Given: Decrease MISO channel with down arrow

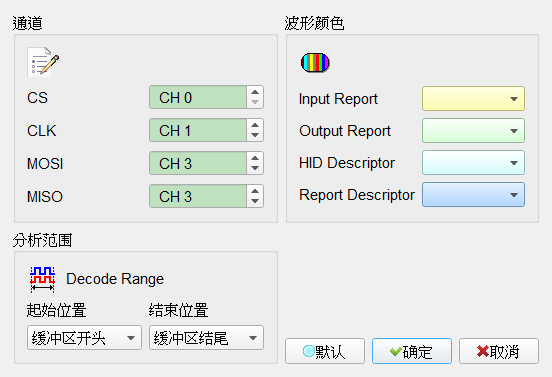Looking at the screenshot, I should pos(255,201).
